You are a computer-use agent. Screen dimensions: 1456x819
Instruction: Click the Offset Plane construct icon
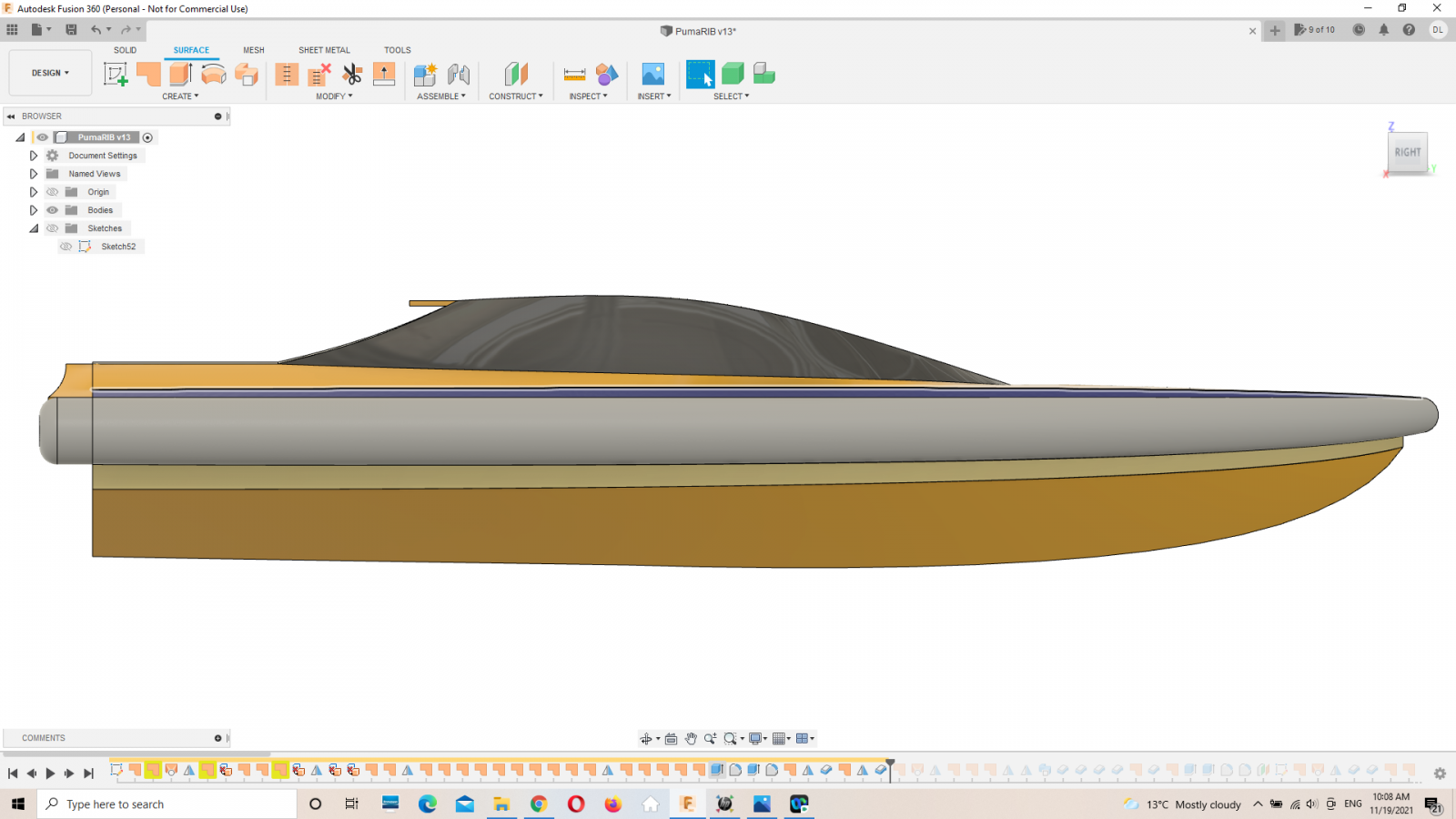516,74
